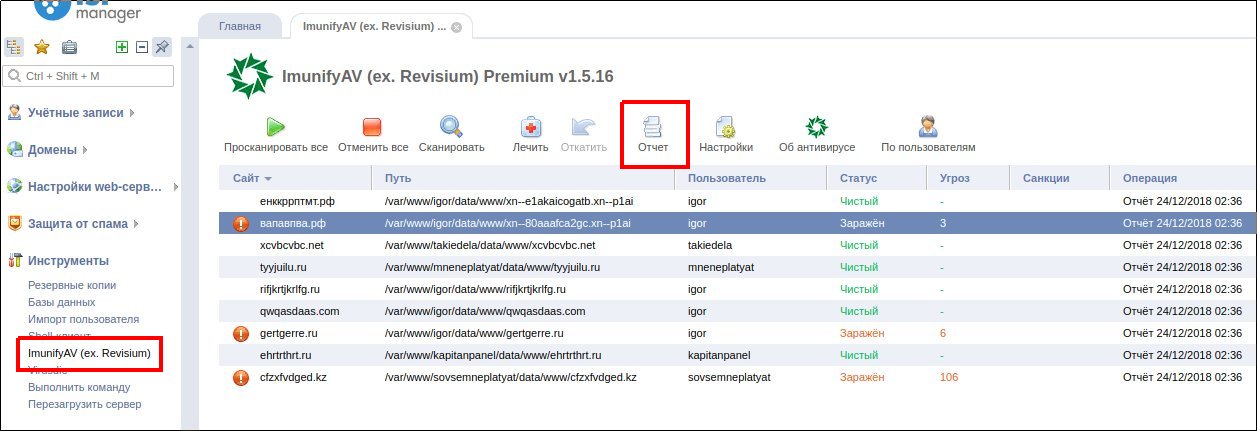Open the Выполнить команду link

[79, 387]
